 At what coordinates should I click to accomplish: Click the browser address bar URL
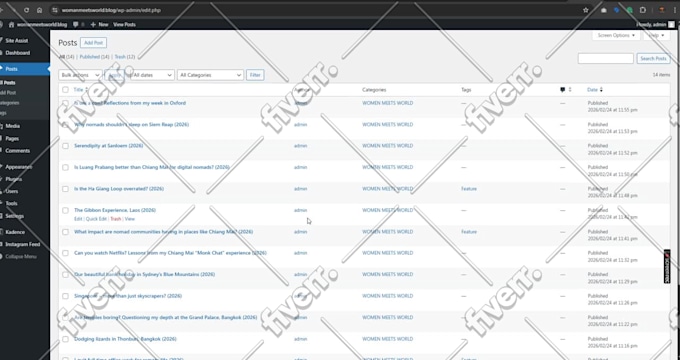(x=111, y=10)
